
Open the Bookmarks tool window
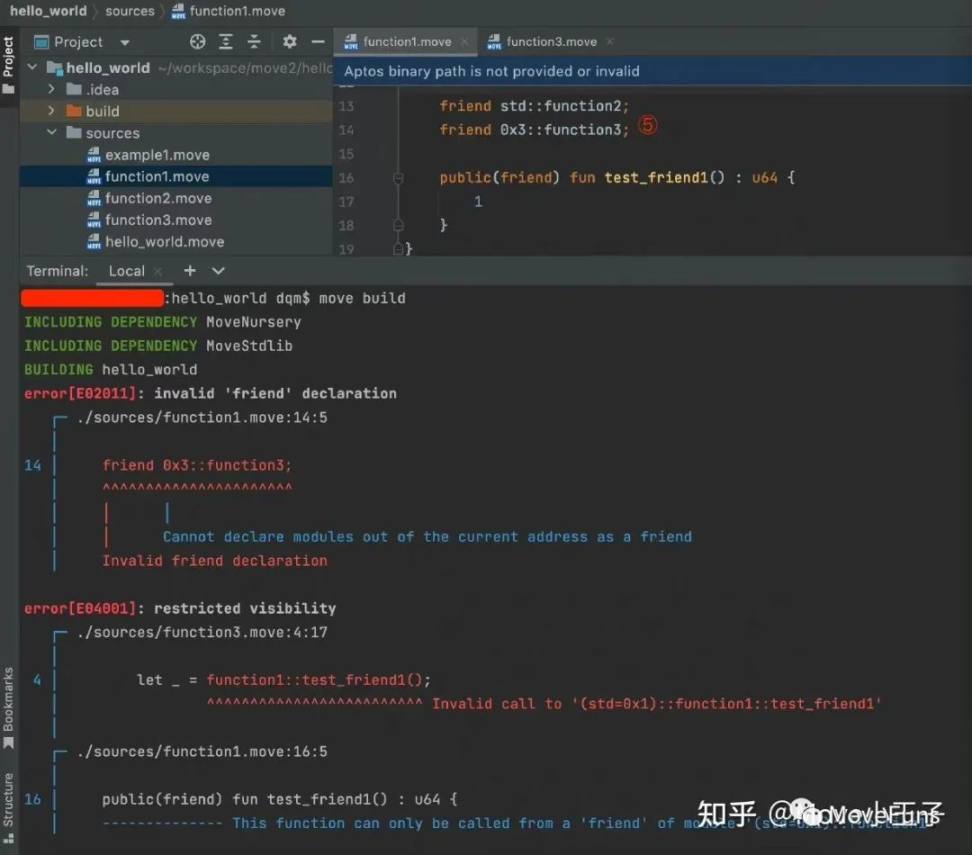tap(8, 706)
